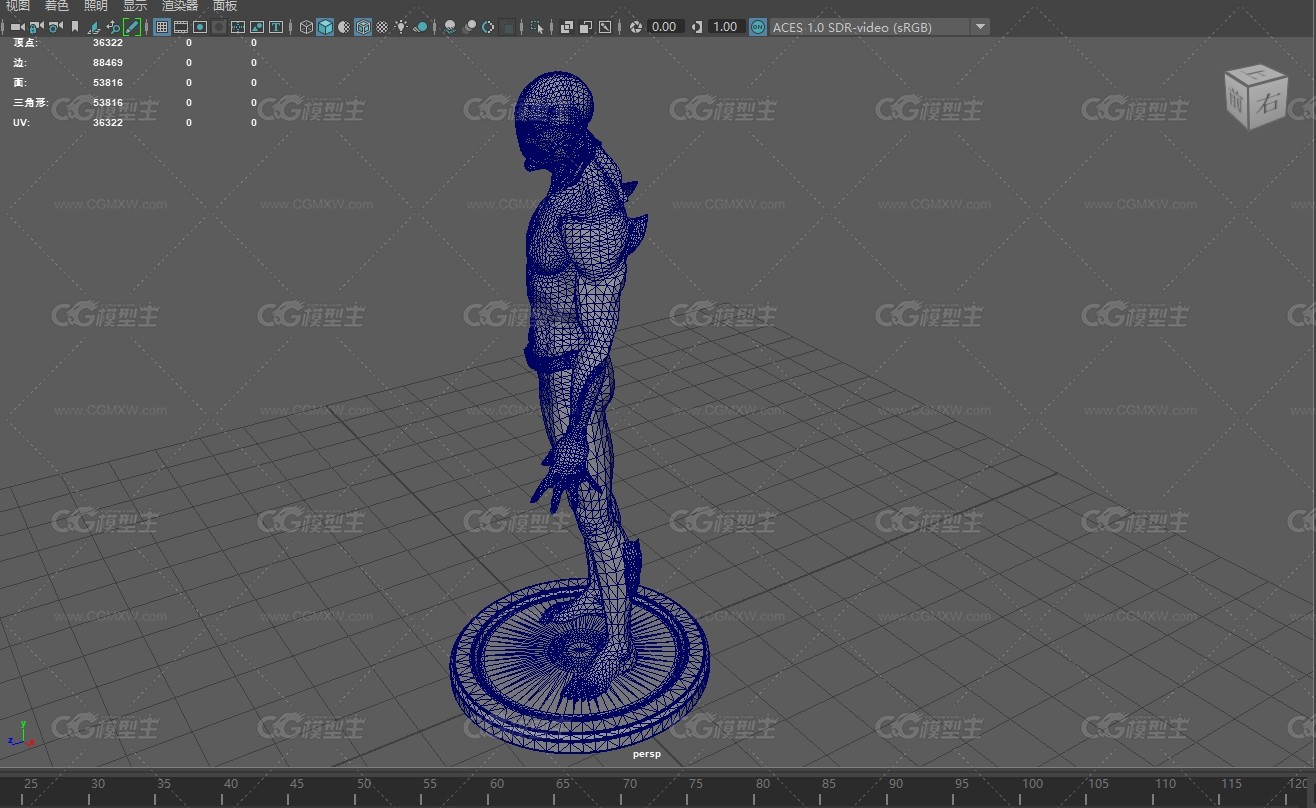Toggle the viewport Grid display button
This screenshot has width=1316, height=808.
point(161,27)
